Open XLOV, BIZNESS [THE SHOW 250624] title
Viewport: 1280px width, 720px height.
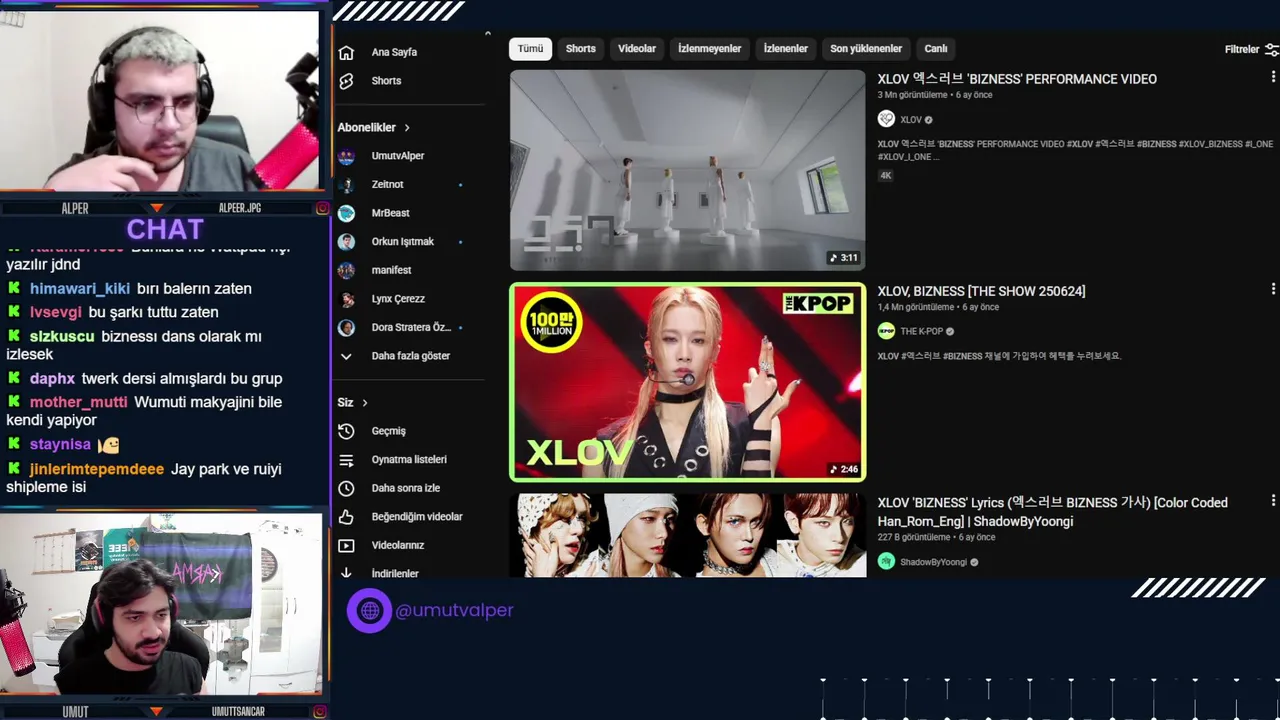(981, 291)
